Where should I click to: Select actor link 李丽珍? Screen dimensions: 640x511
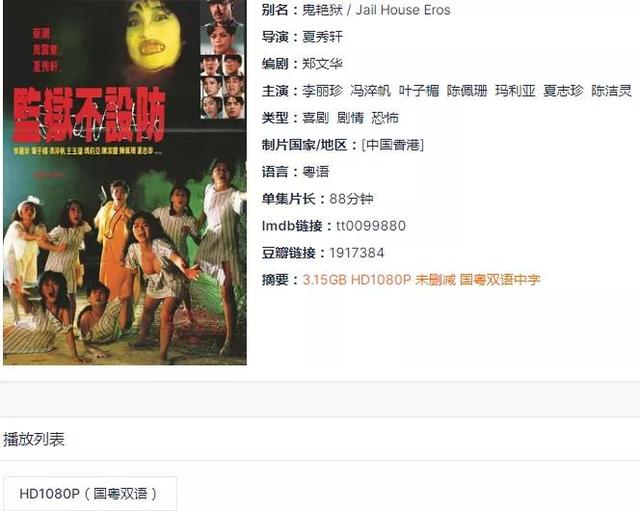(x=322, y=91)
